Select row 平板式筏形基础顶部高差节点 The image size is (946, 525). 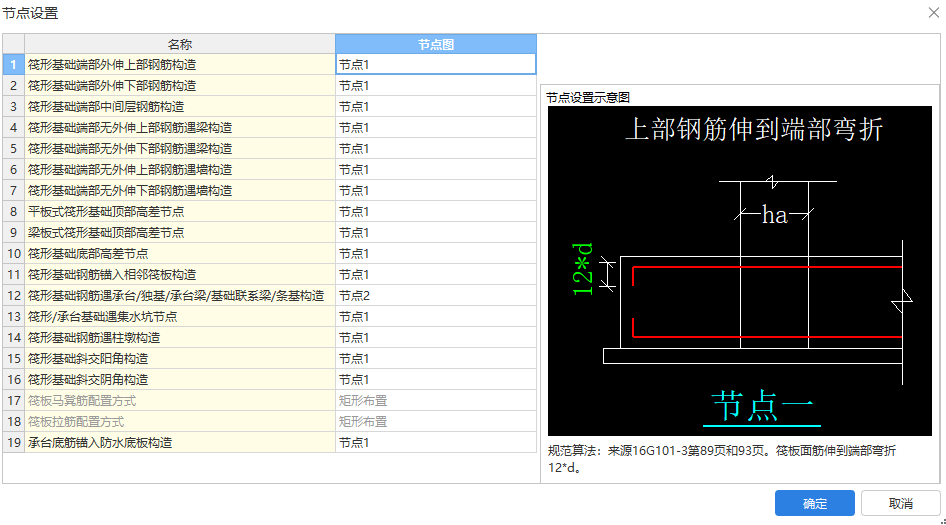point(180,212)
